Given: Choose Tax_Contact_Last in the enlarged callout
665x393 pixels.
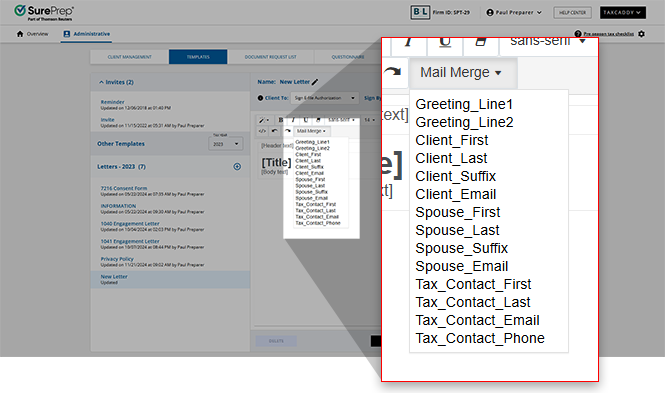Looking at the screenshot, I should pos(473,303).
